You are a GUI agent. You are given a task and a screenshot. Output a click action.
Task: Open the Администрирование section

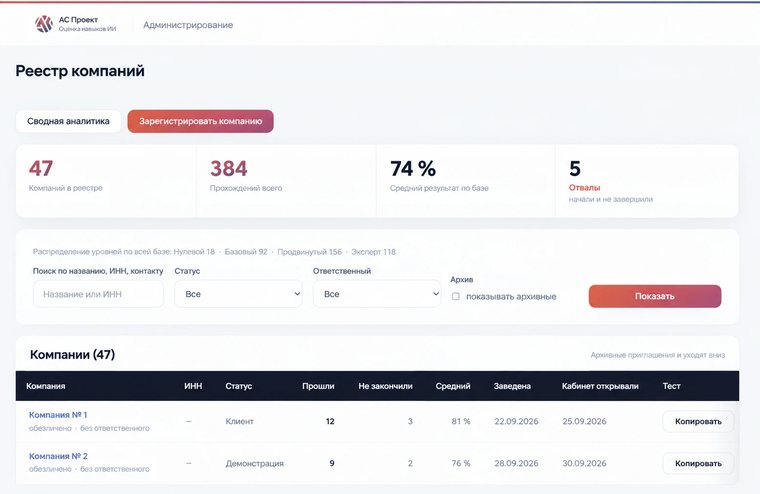tap(188, 25)
